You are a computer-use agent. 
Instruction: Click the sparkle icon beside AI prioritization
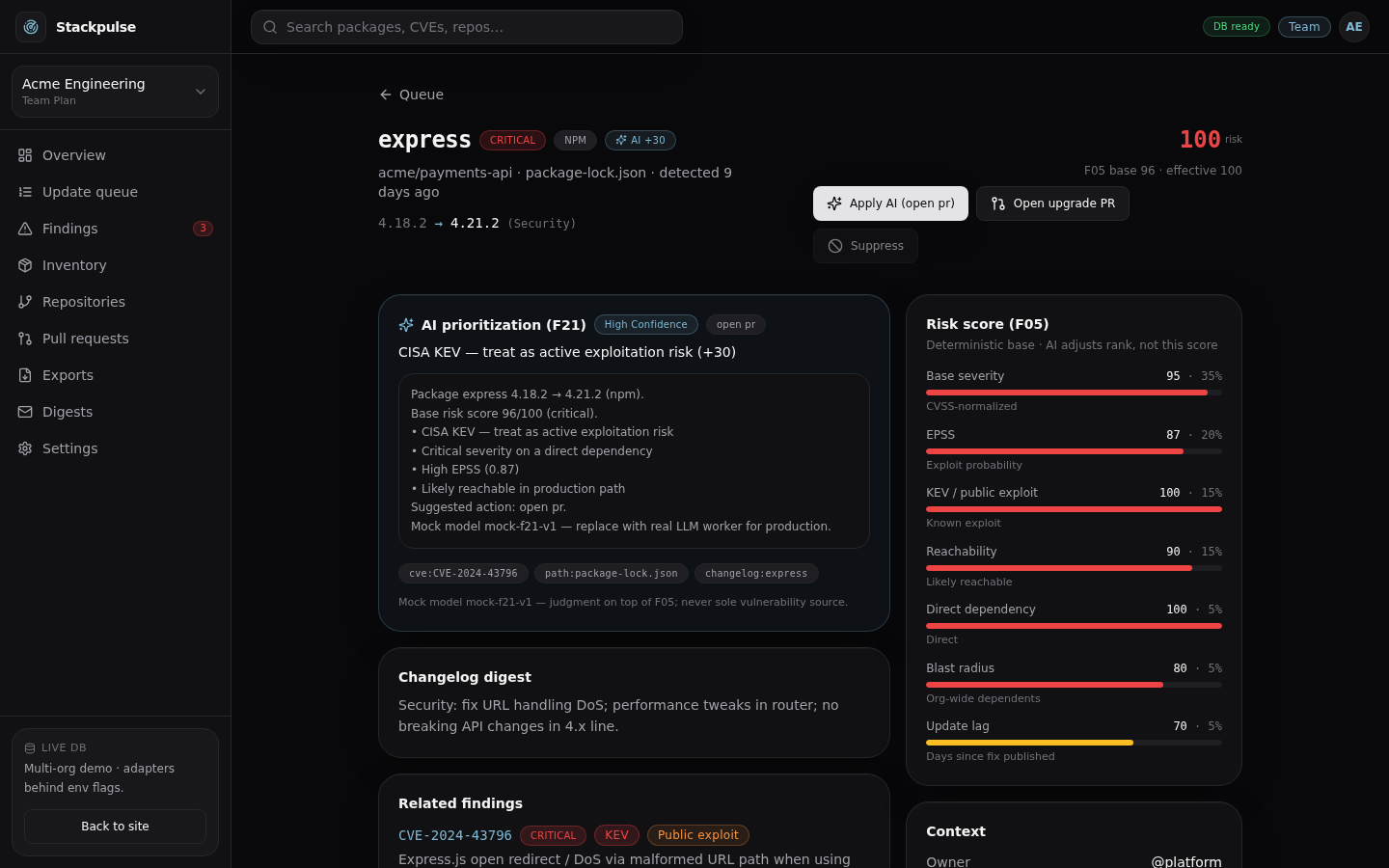tap(406, 325)
